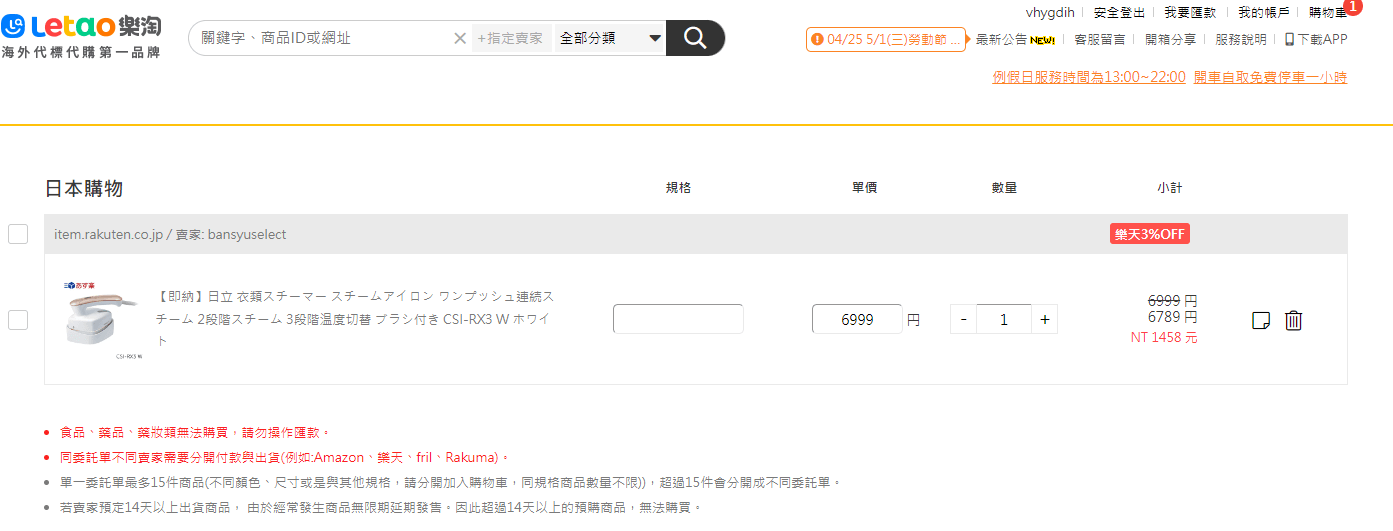Click the NEW! badge beside 最新公告
This screenshot has width=1393, height=531.
click(x=1043, y=40)
